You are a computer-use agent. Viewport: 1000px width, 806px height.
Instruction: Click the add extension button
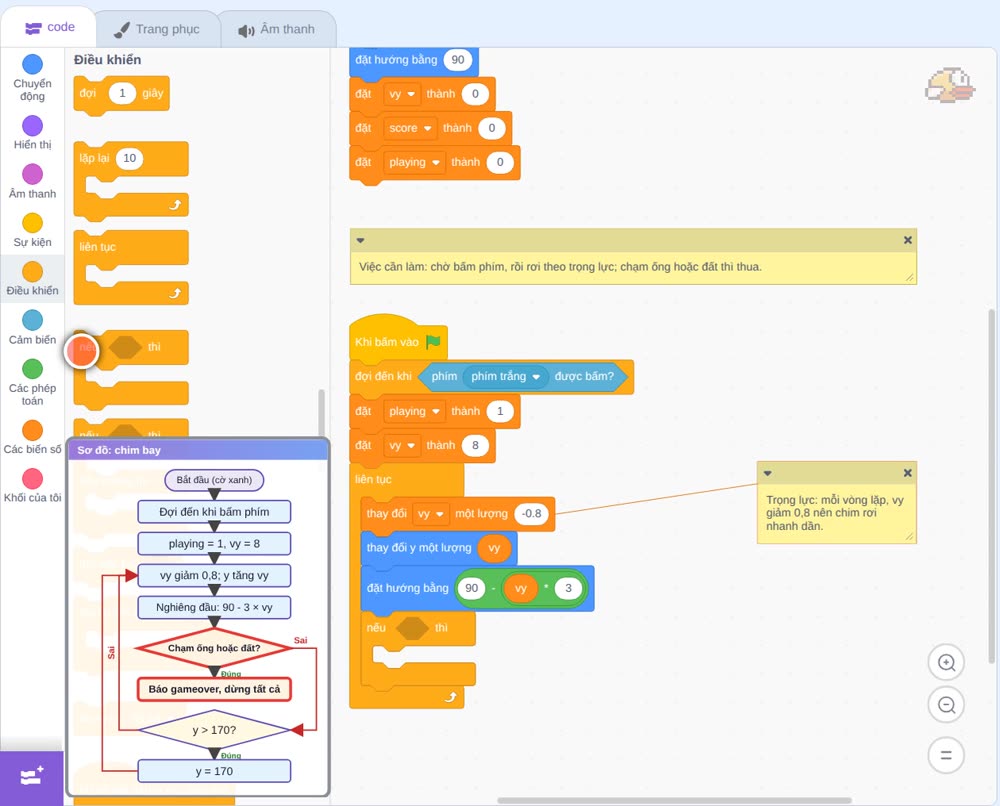[32, 777]
